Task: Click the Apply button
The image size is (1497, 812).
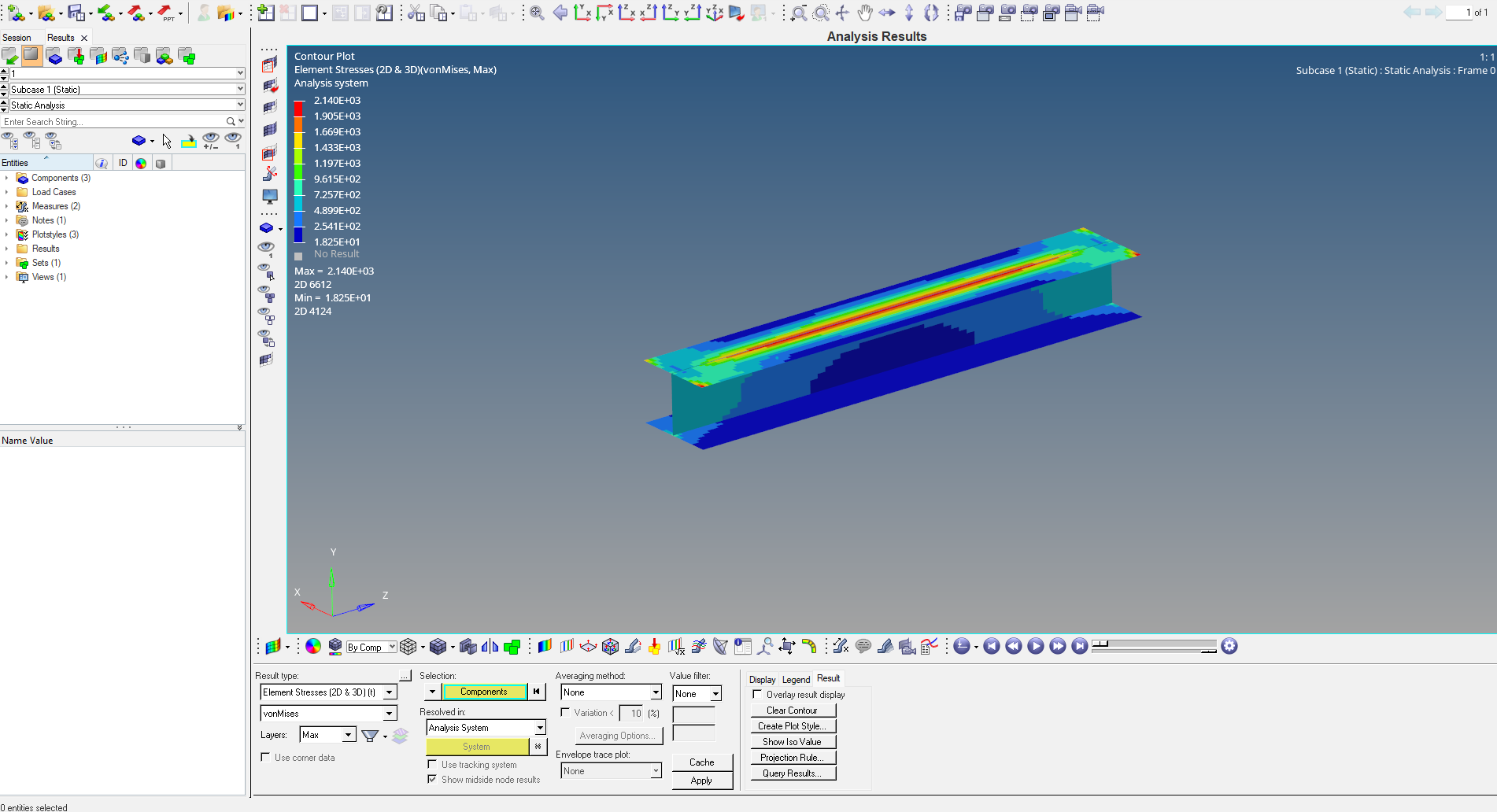Action: [701, 781]
